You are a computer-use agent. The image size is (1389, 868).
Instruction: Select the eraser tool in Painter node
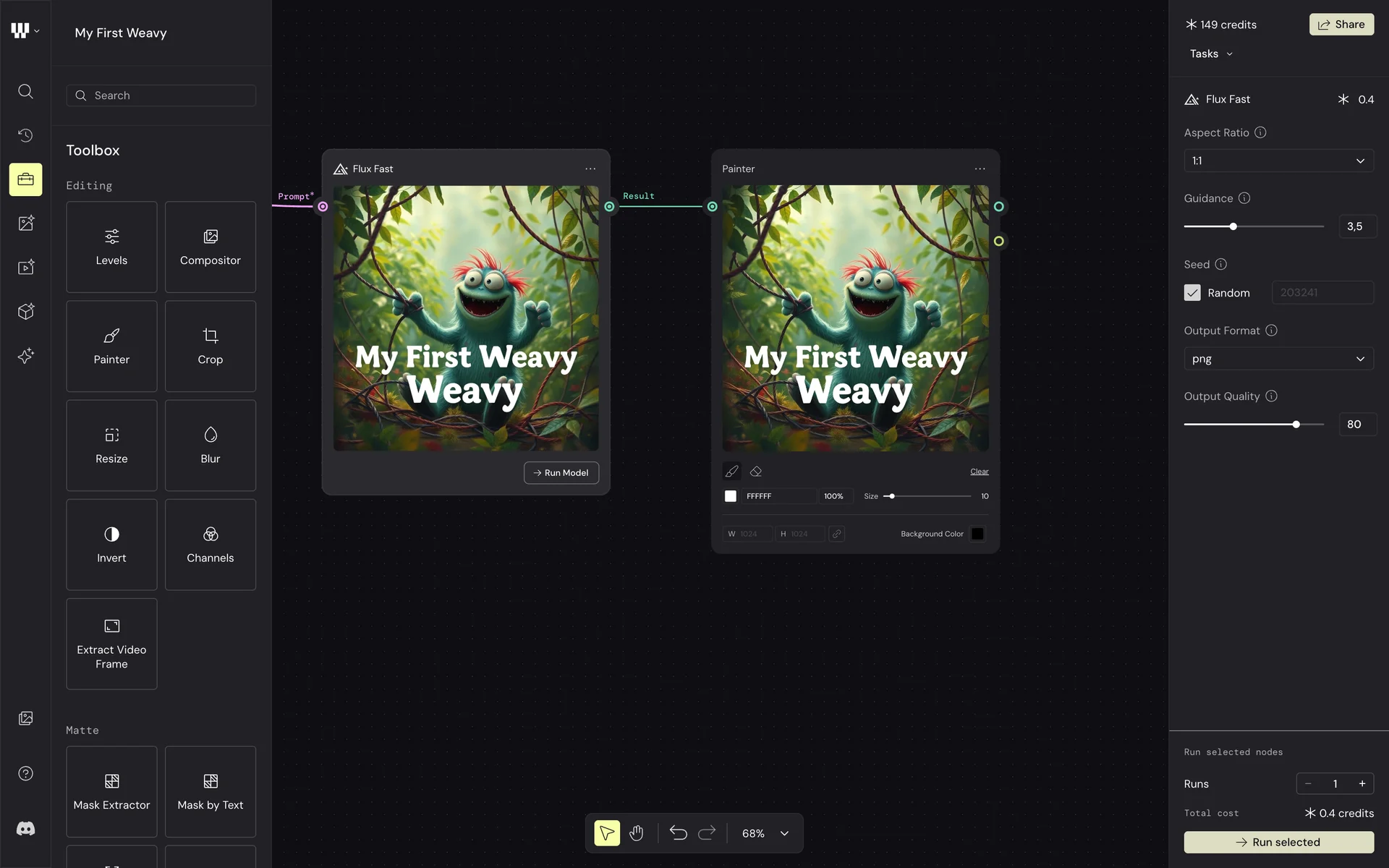click(x=756, y=472)
